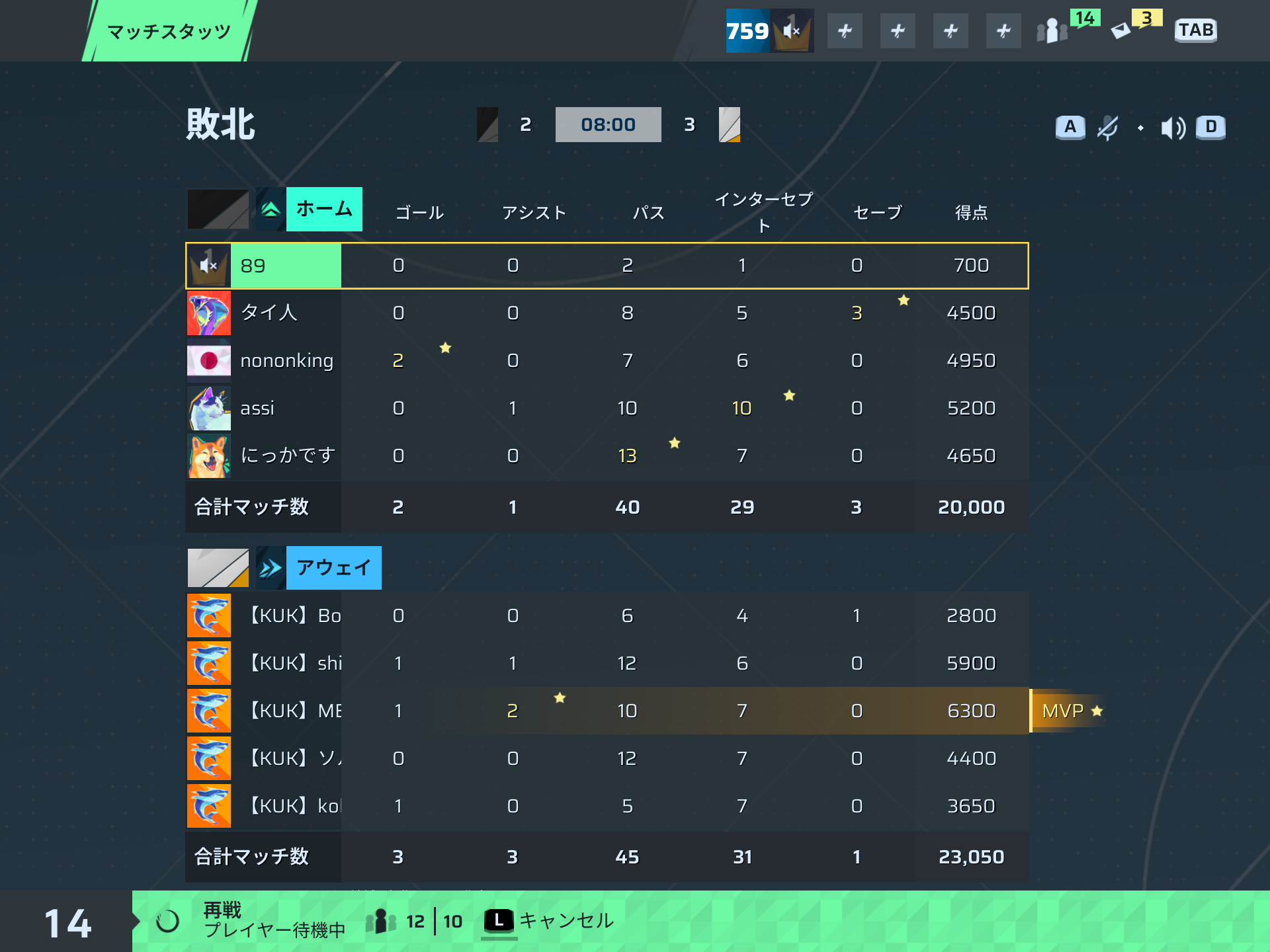Click the first empty party slot plus
This screenshot has width=1270, height=952.
(x=845, y=30)
